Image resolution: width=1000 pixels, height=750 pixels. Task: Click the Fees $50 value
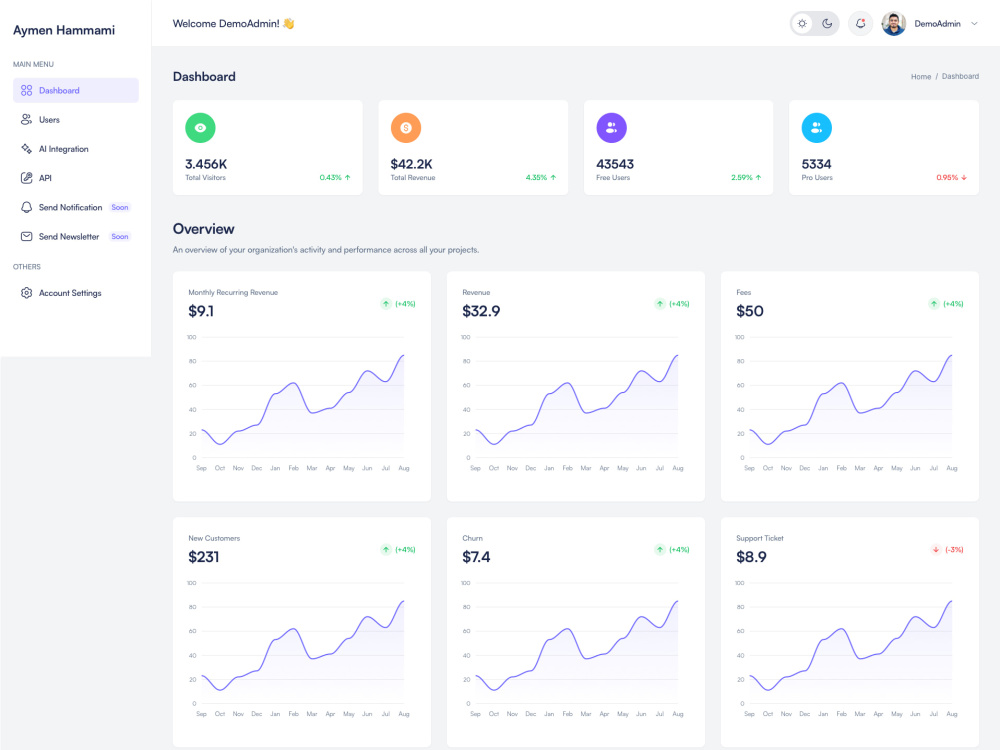coord(749,311)
